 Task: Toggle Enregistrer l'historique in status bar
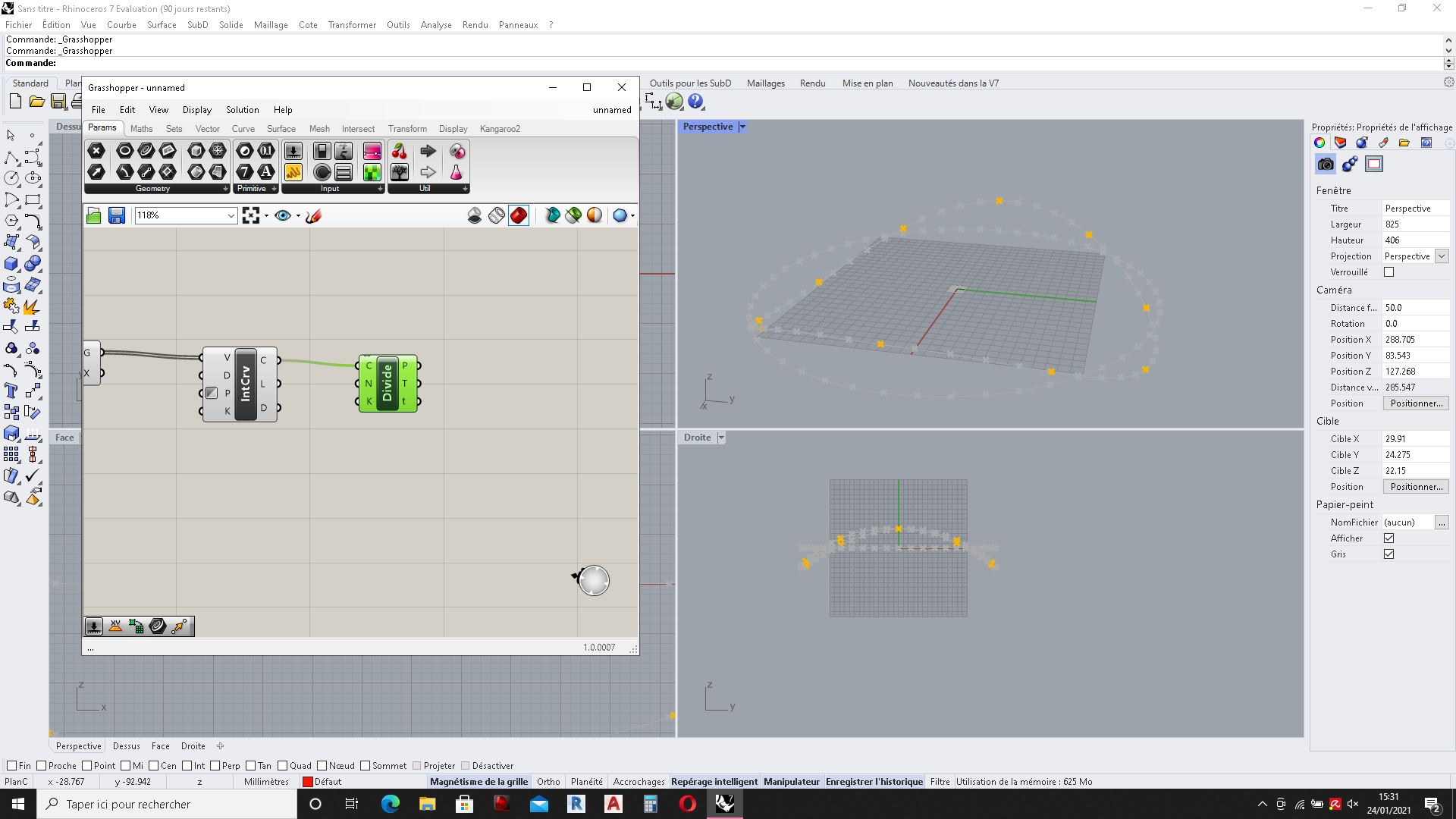(874, 782)
